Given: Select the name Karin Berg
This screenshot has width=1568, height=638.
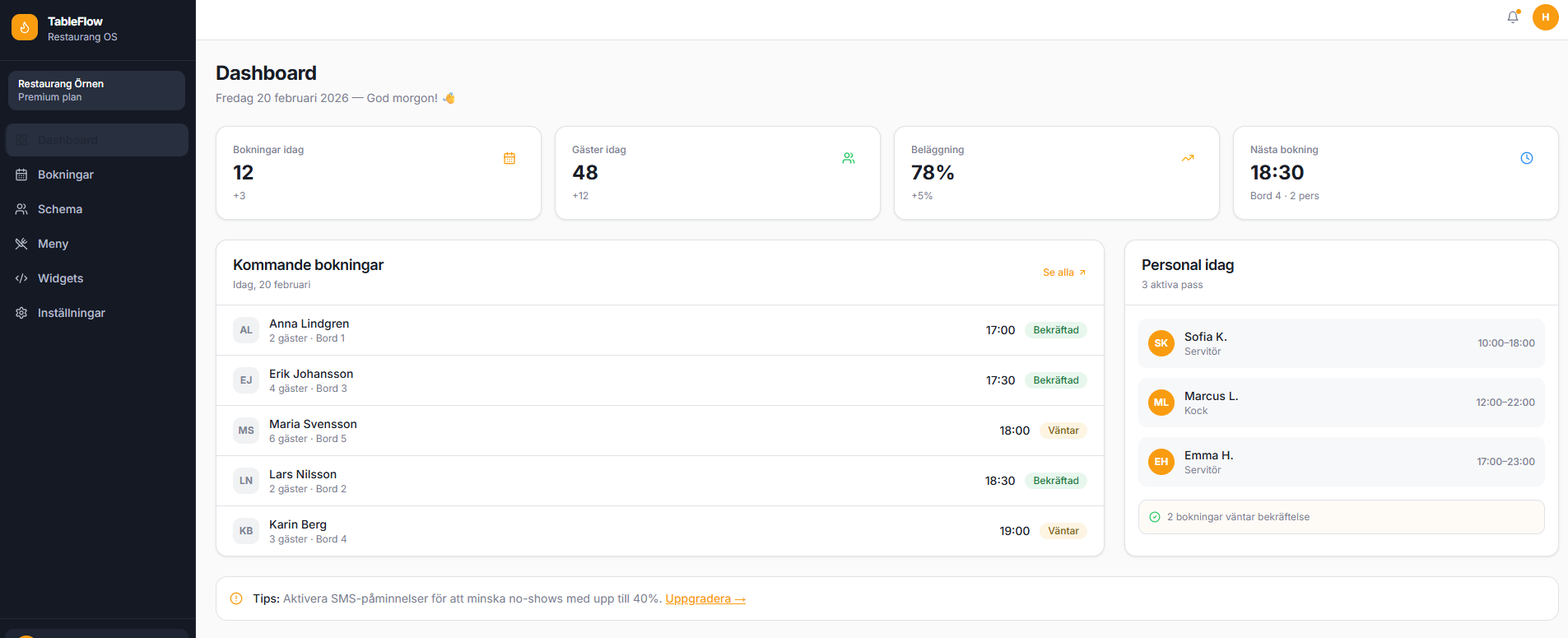Looking at the screenshot, I should [298, 524].
